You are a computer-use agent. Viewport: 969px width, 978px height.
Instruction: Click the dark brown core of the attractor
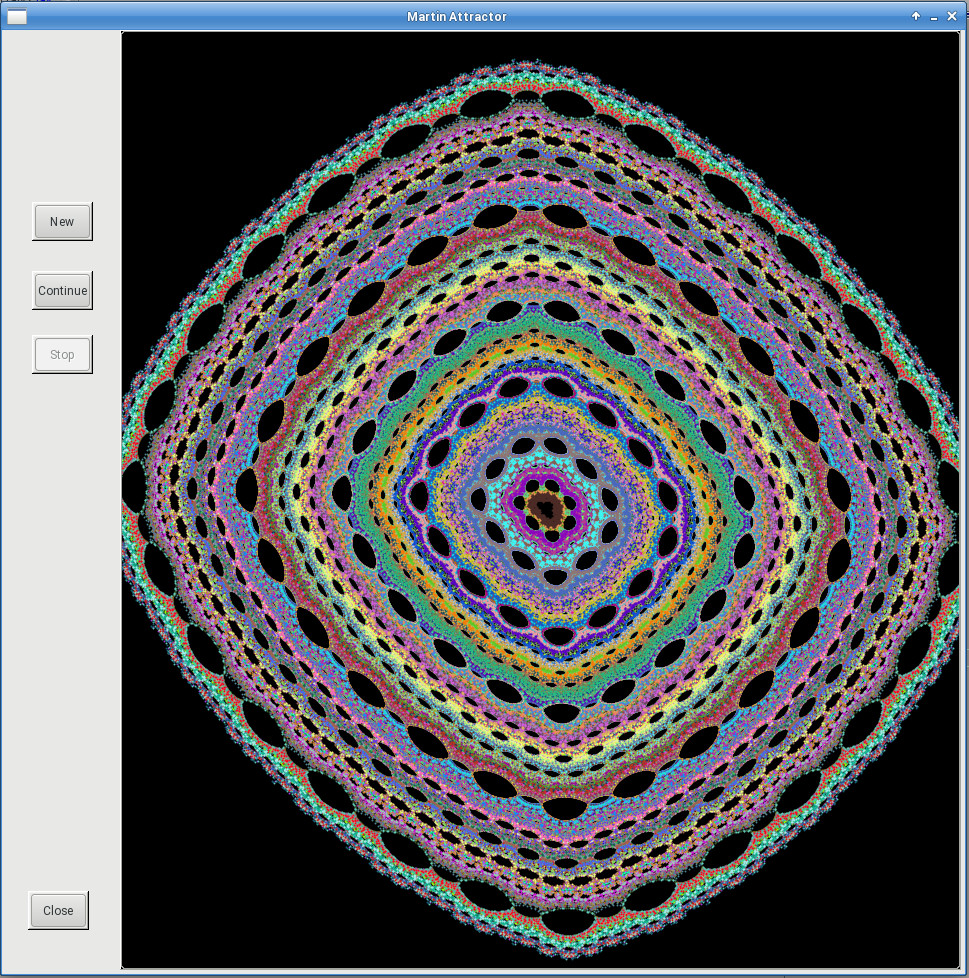[x=545, y=508]
